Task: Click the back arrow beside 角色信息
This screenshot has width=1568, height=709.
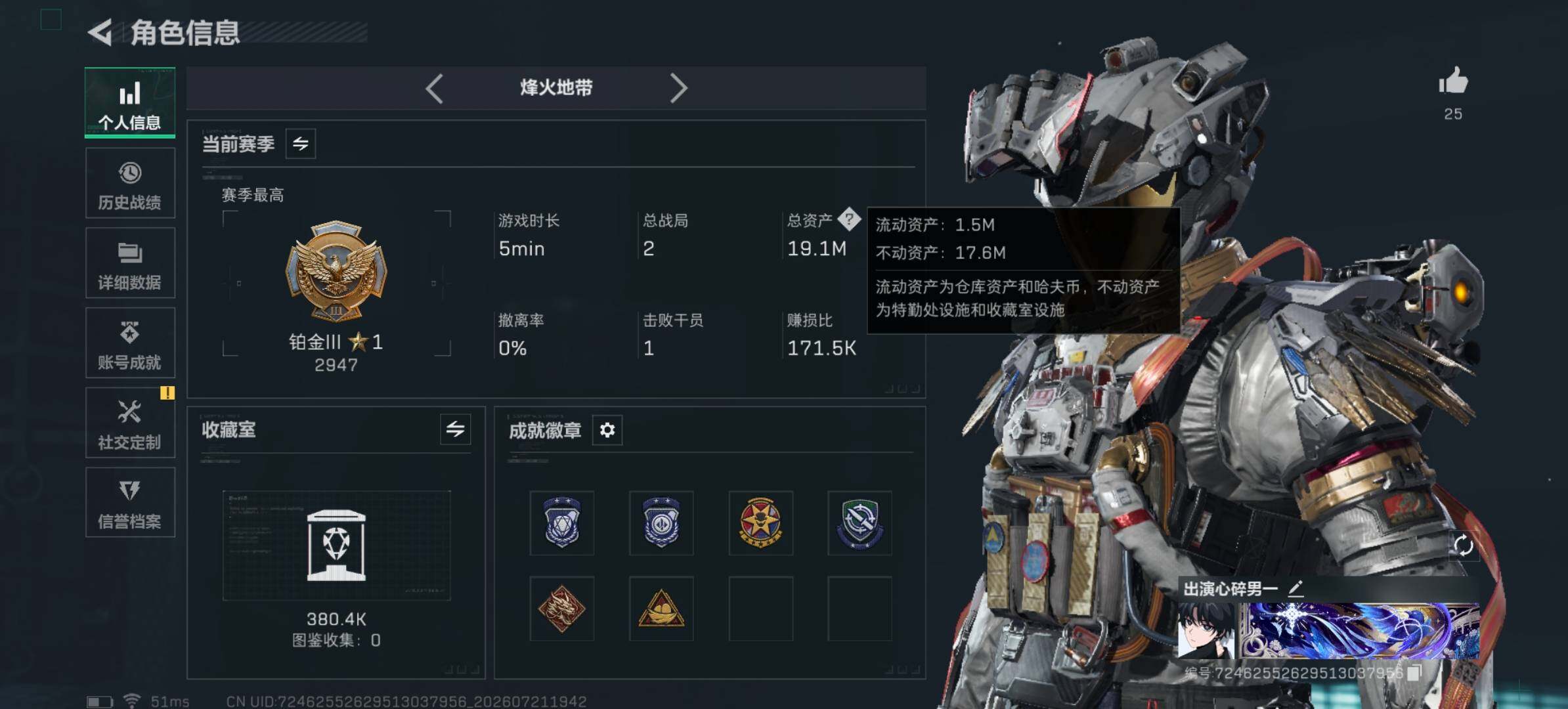Action: pyautogui.click(x=100, y=32)
